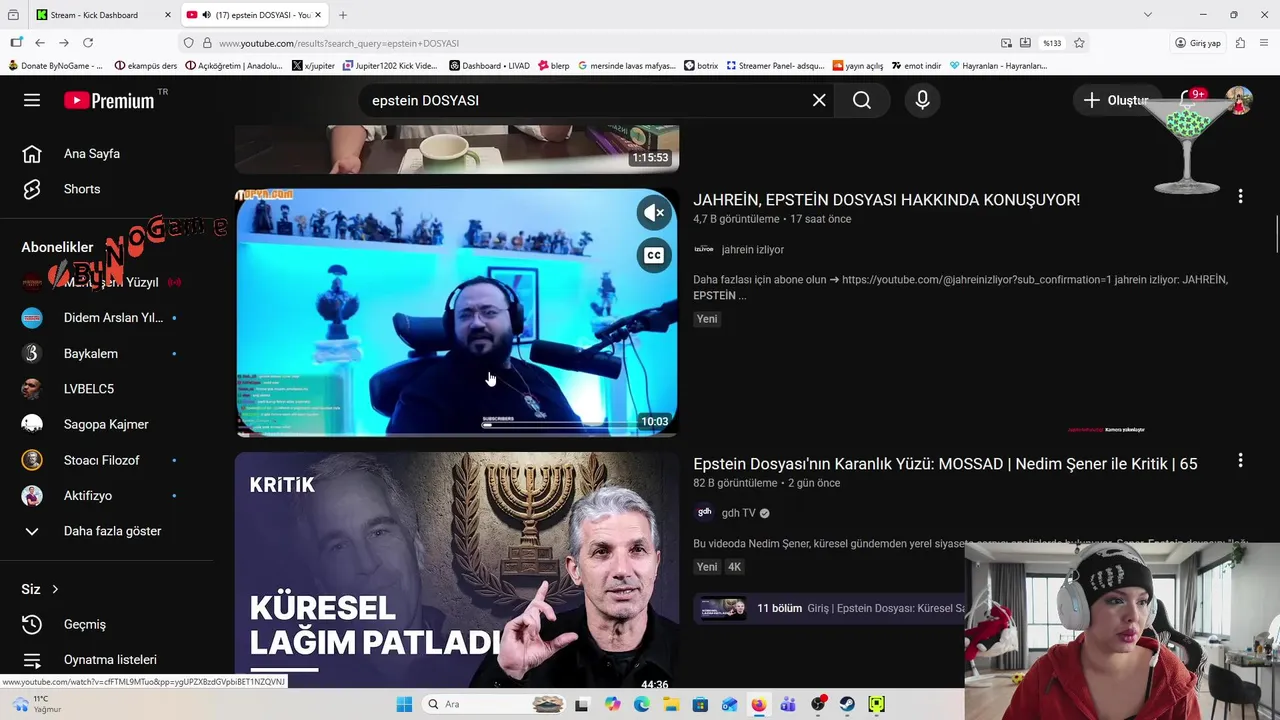Close the epstein DOSYASI YouTube tab
This screenshot has height=720, width=1280.
click(317, 15)
